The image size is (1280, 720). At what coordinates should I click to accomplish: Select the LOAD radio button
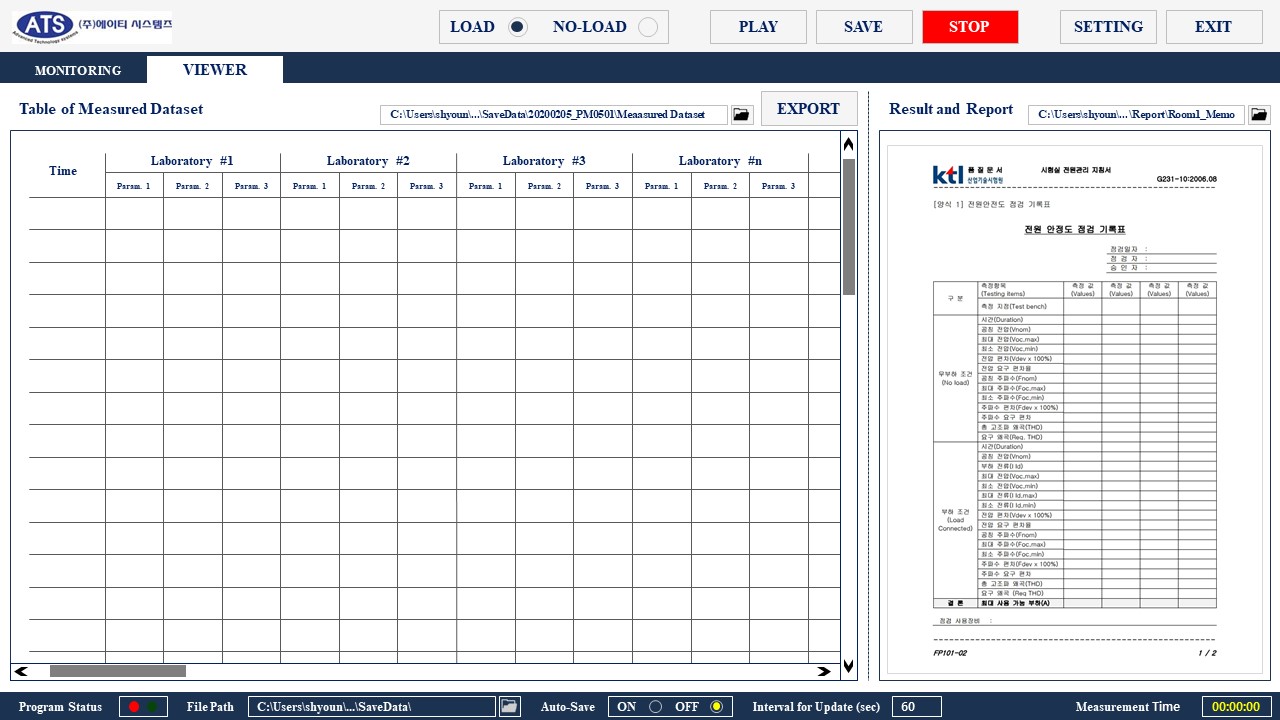click(x=517, y=27)
